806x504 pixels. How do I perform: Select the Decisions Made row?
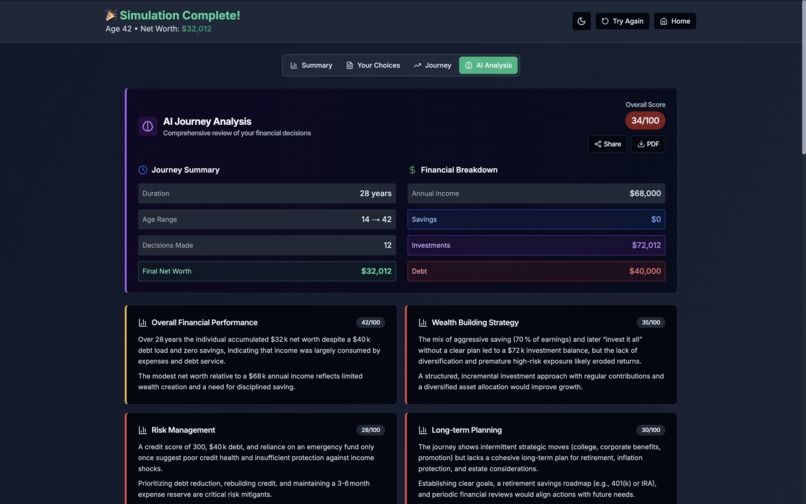tap(267, 245)
